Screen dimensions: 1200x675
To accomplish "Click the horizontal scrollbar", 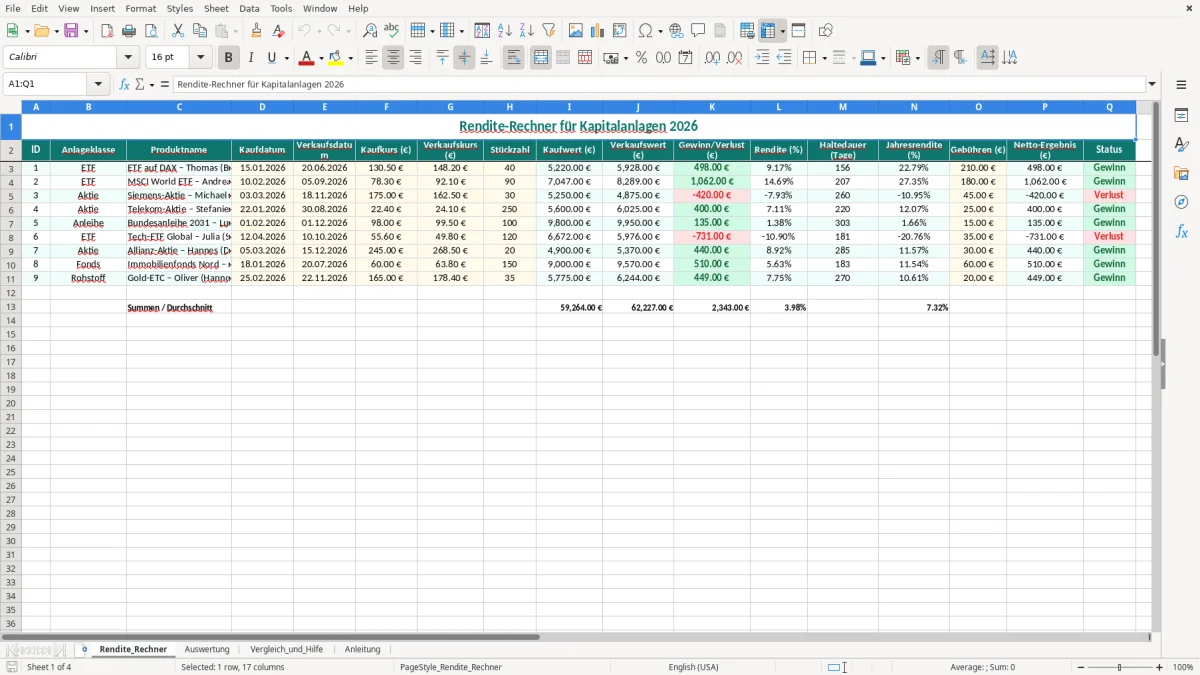I will (x=271, y=636).
